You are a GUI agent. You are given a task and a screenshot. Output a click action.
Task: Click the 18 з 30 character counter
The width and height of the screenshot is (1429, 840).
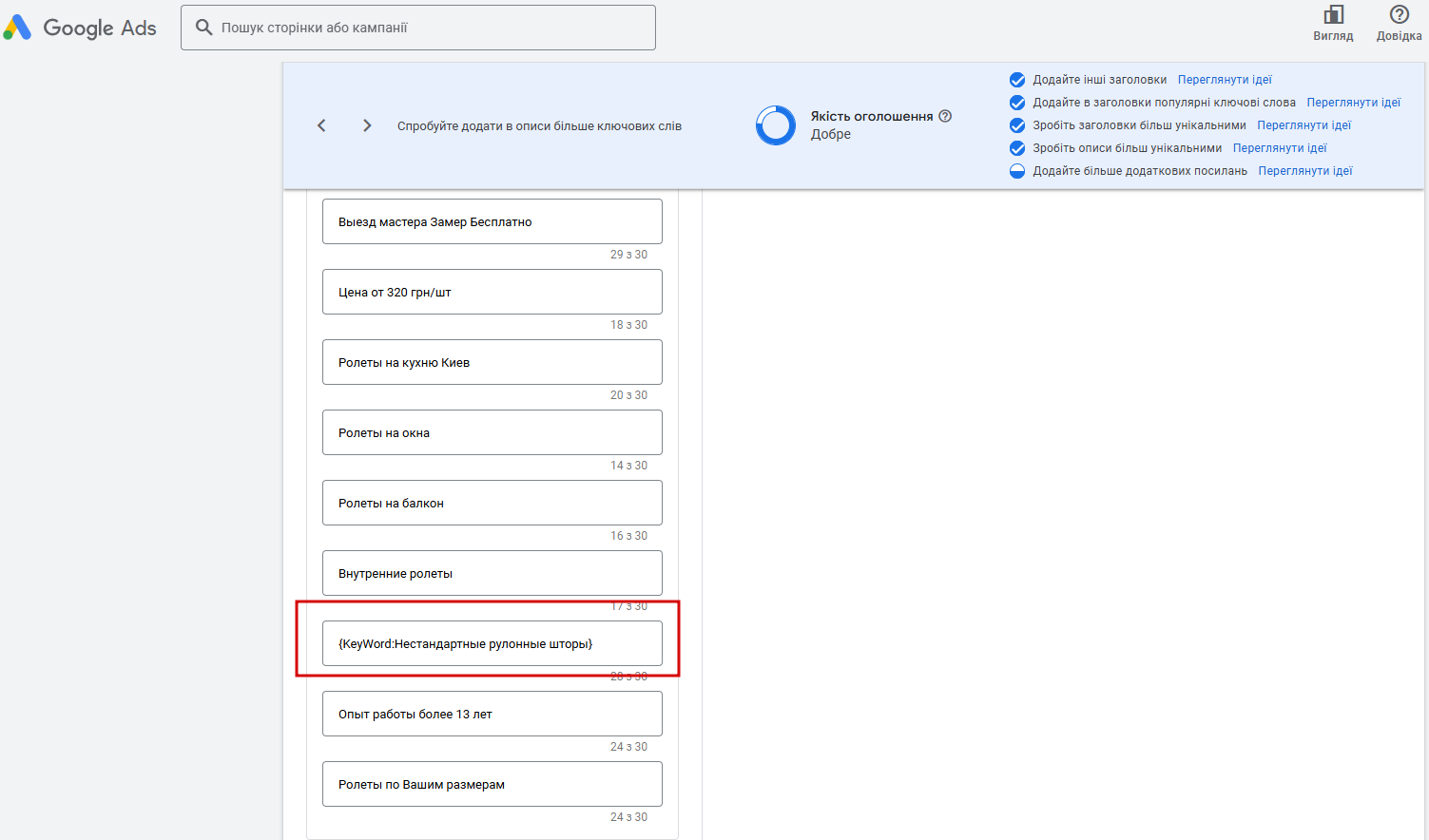[x=628, y=325]
